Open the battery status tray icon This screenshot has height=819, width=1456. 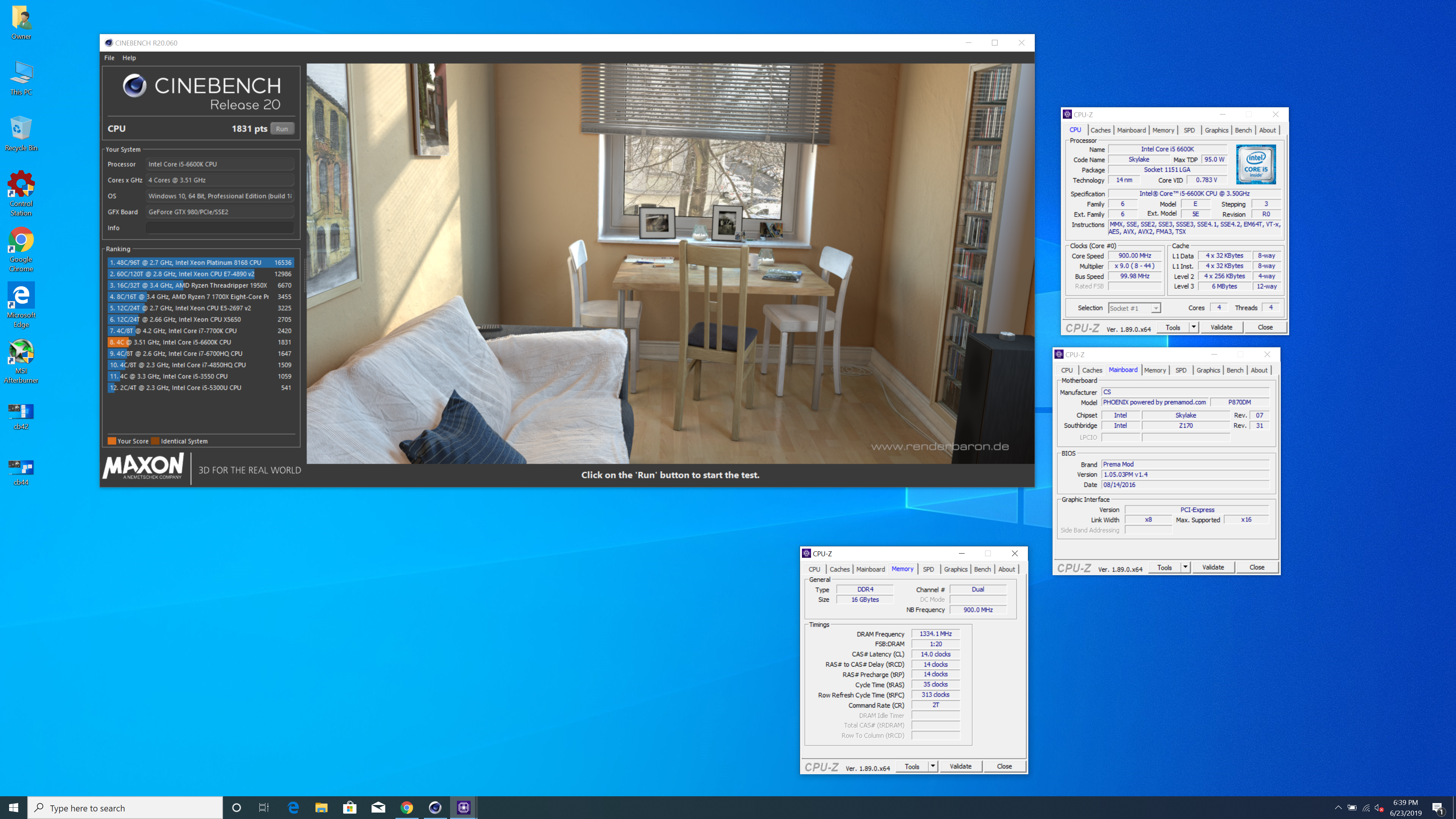[1352, 808]
